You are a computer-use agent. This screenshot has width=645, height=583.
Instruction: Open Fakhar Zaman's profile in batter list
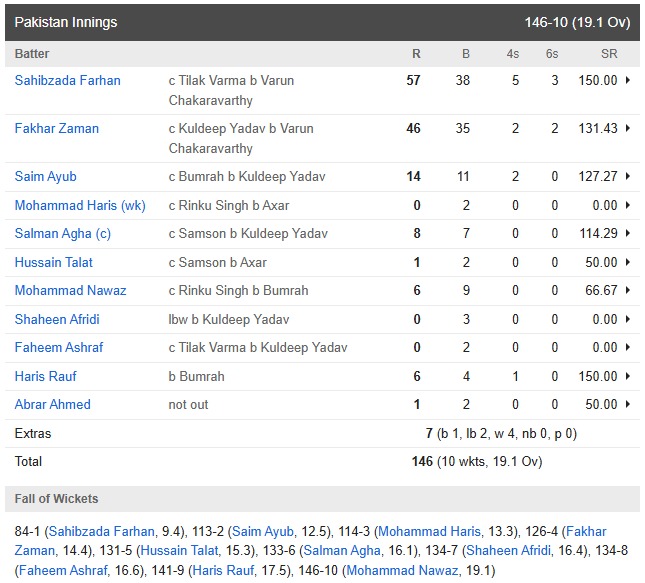click(56, 129)
